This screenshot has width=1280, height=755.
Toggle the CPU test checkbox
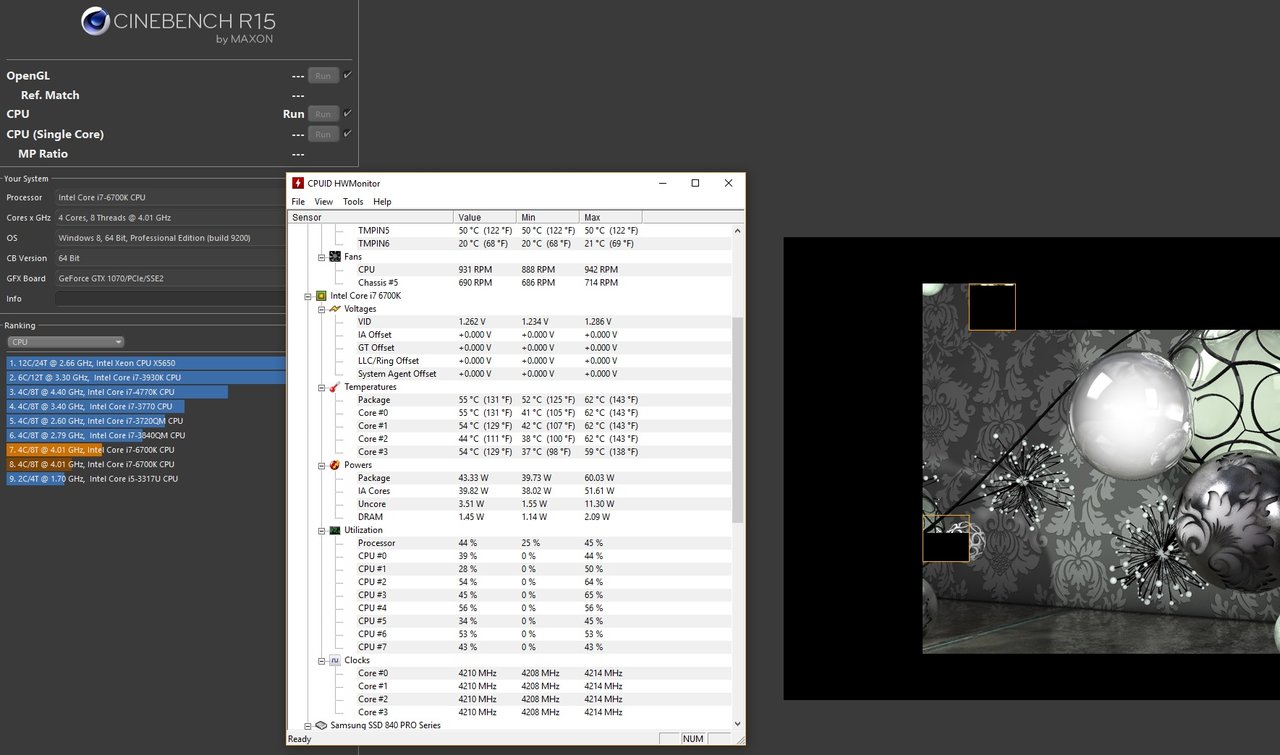point(347,113)
